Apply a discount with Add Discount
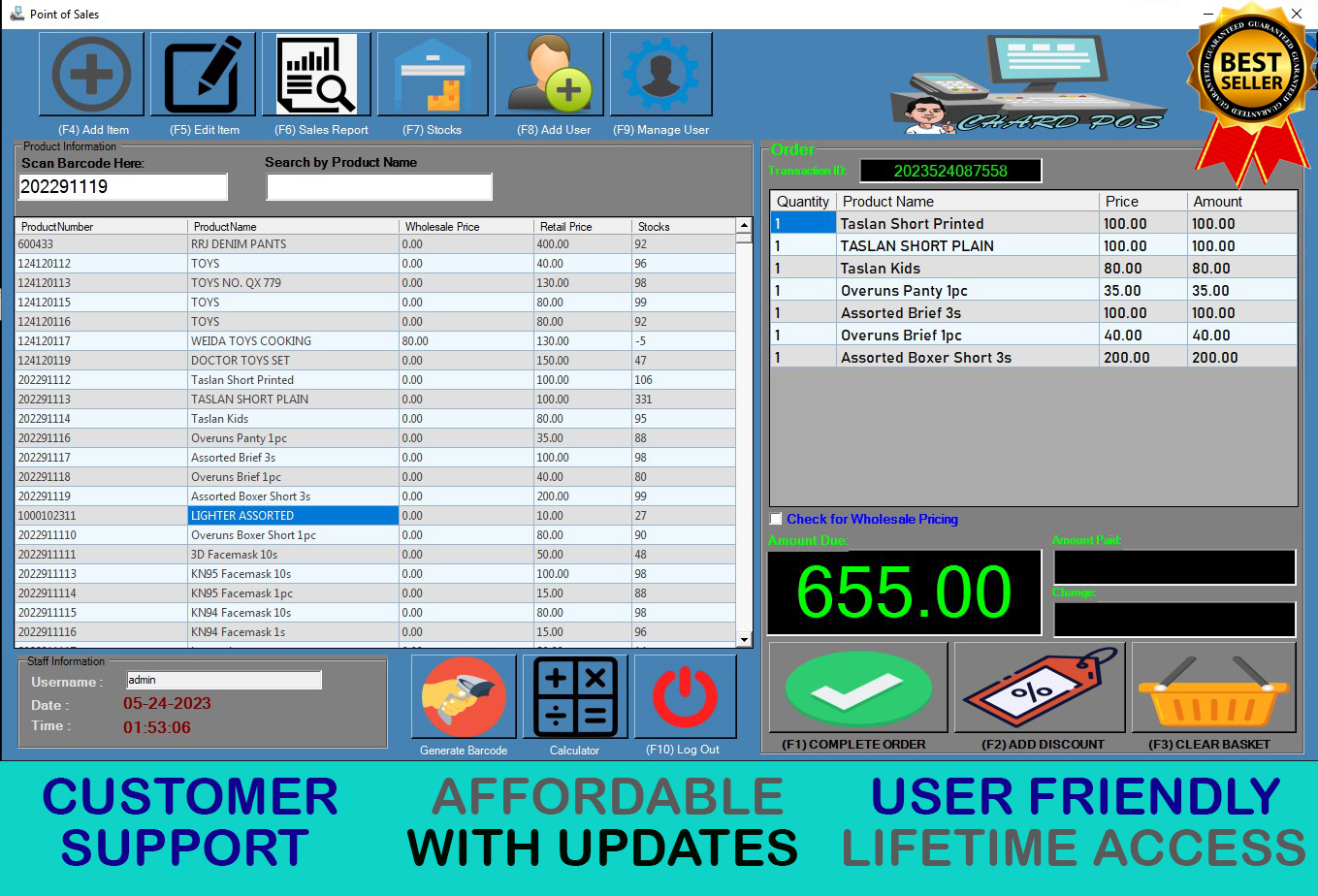Image resolution: width=1318 pixels, height=896 pixels. (1039, 687)
